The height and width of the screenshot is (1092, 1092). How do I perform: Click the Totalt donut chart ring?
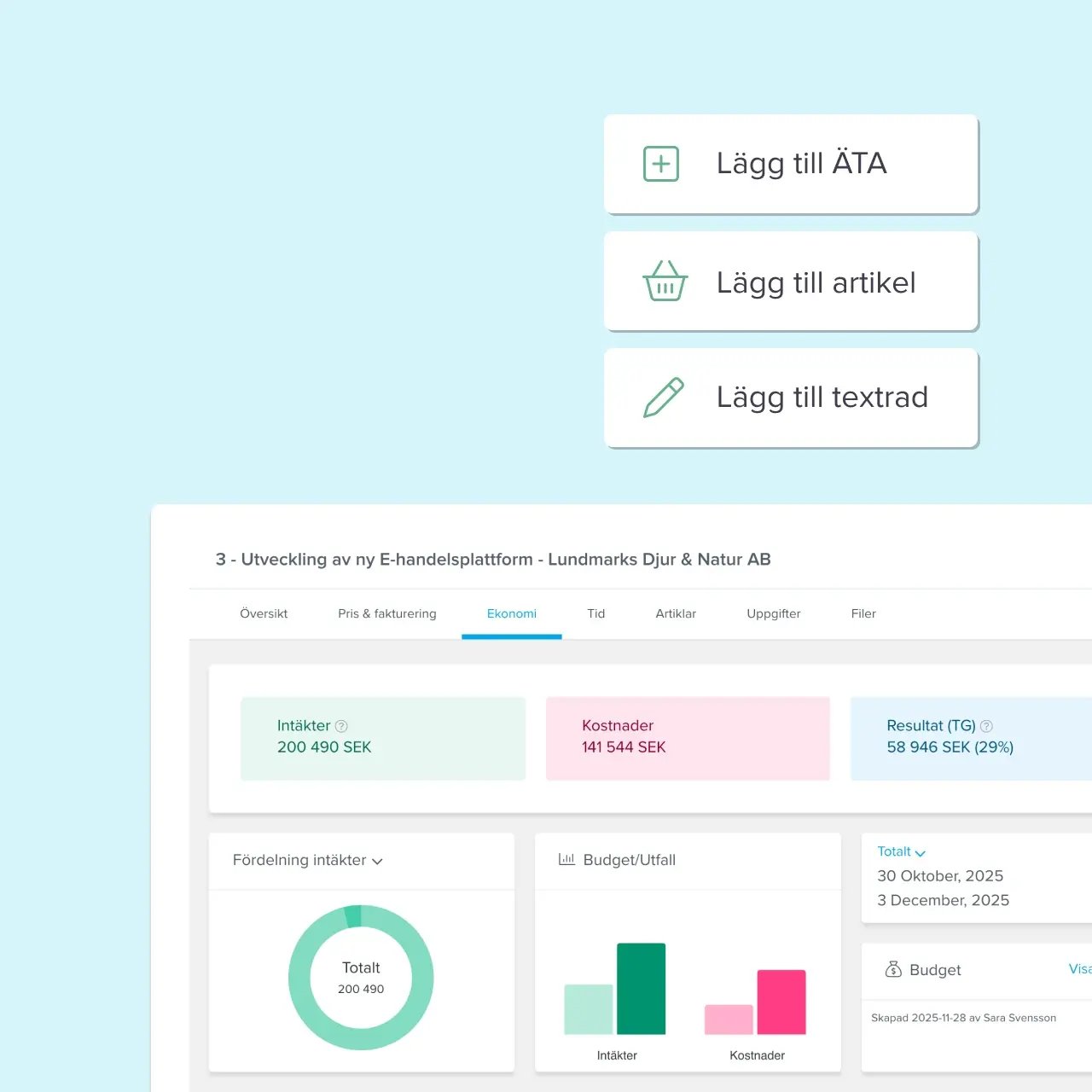coord(300,978)
